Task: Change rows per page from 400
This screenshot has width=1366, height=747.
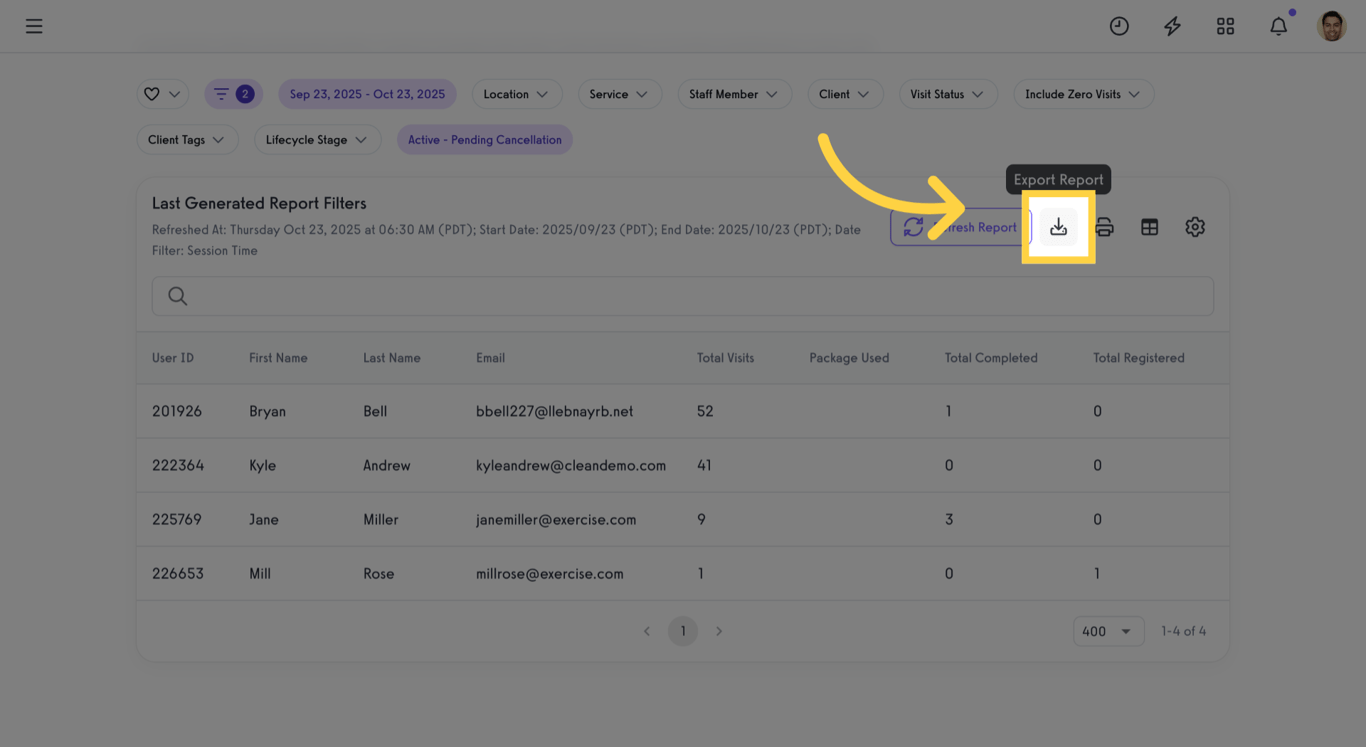Action: (1108, 631)
